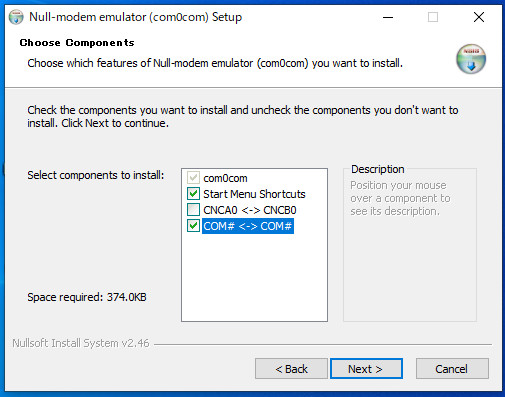Select the highlighted COM# <-> COM# entry
505x397 pixels.
(248, 226)
